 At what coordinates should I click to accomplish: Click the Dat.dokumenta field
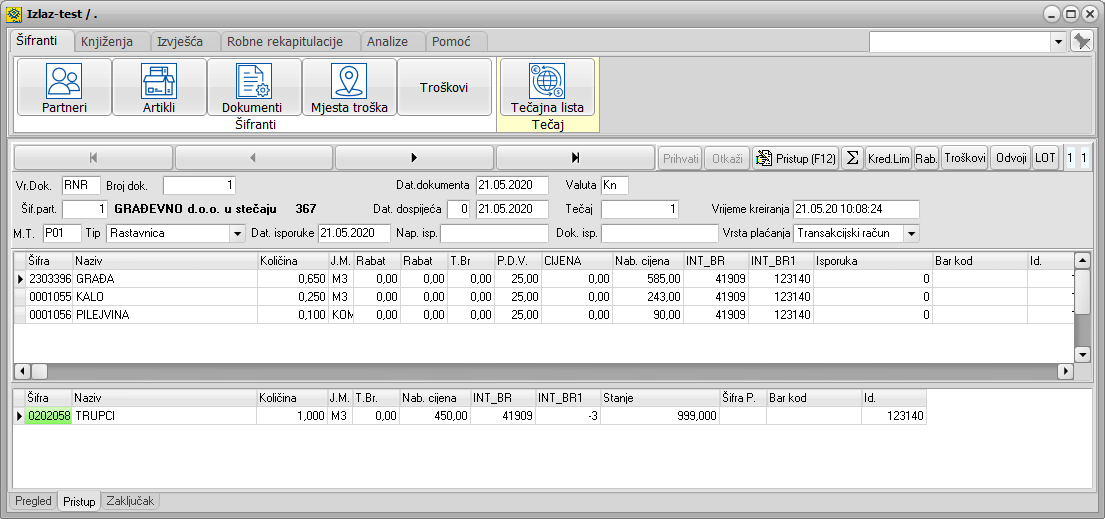pos(512,185)
